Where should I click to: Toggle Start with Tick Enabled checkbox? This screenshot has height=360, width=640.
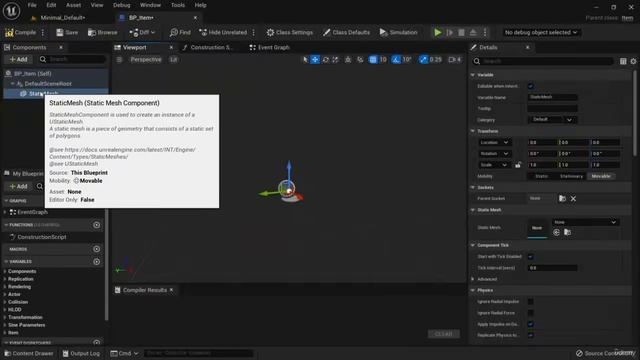pos(531,257)
